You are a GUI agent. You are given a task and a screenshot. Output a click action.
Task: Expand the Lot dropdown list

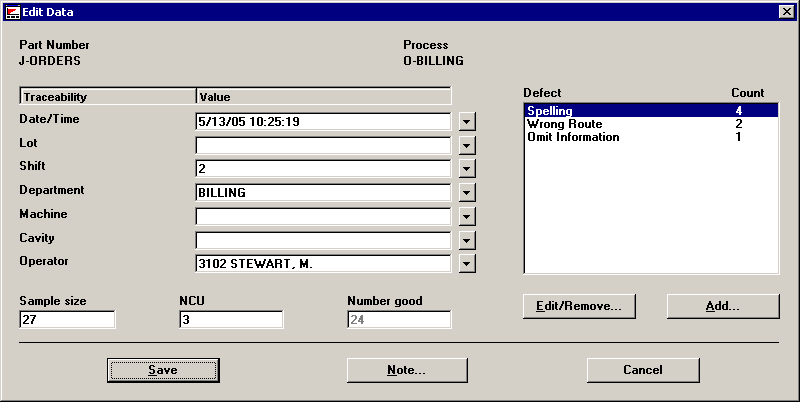tap(467, 145)
